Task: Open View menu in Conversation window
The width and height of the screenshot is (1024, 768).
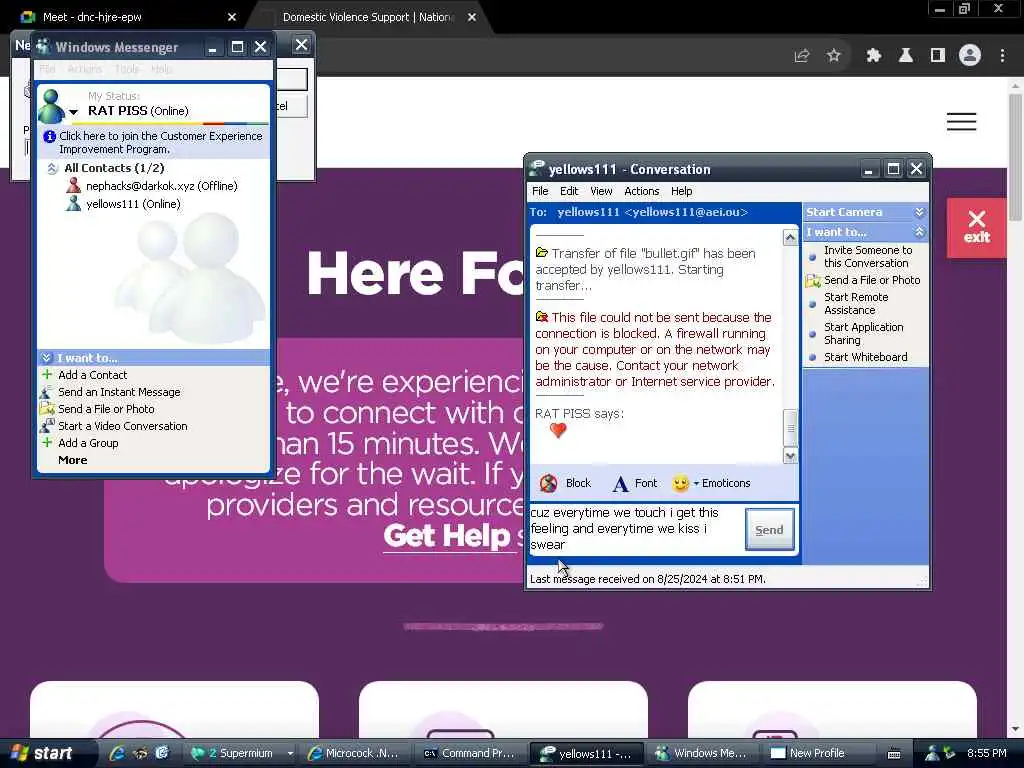Action: tap(601, 191)
